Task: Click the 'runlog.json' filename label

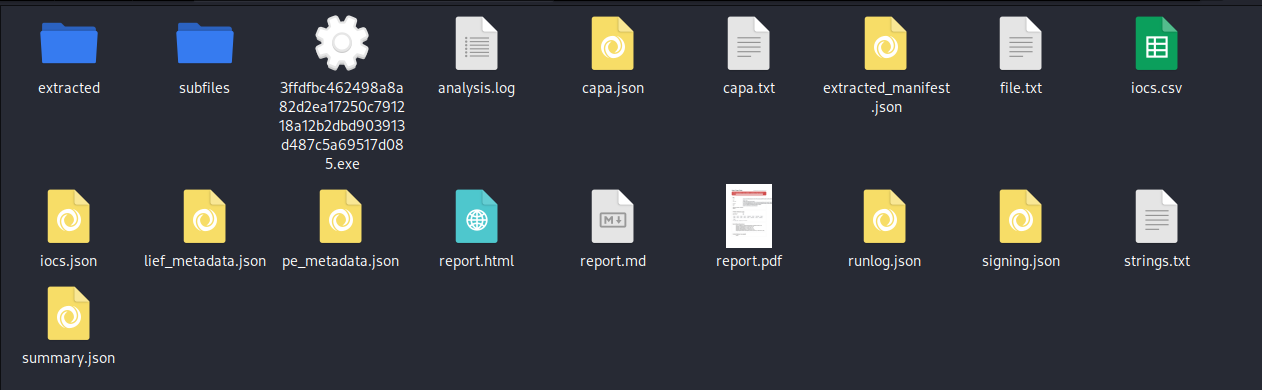Action: click(885, 262)
